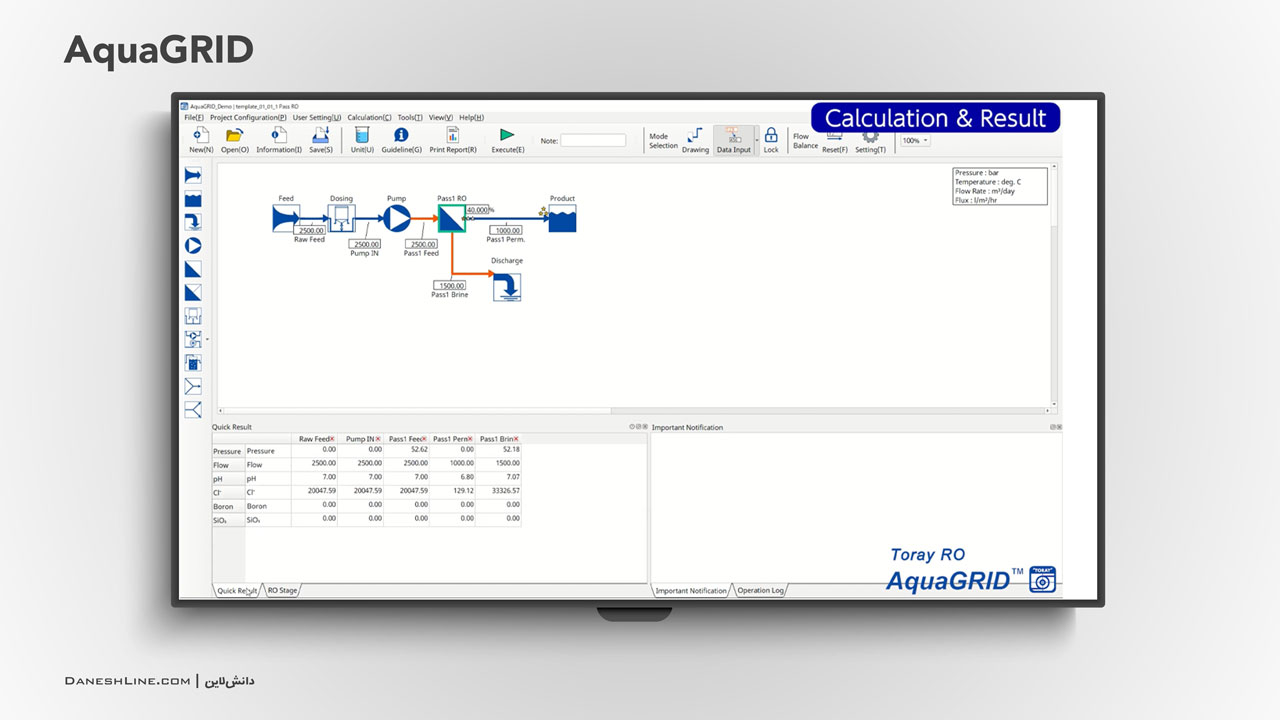The image size is (1280, 720).
Task: Open the Help(H) menu
Action: tap(471, 117)
